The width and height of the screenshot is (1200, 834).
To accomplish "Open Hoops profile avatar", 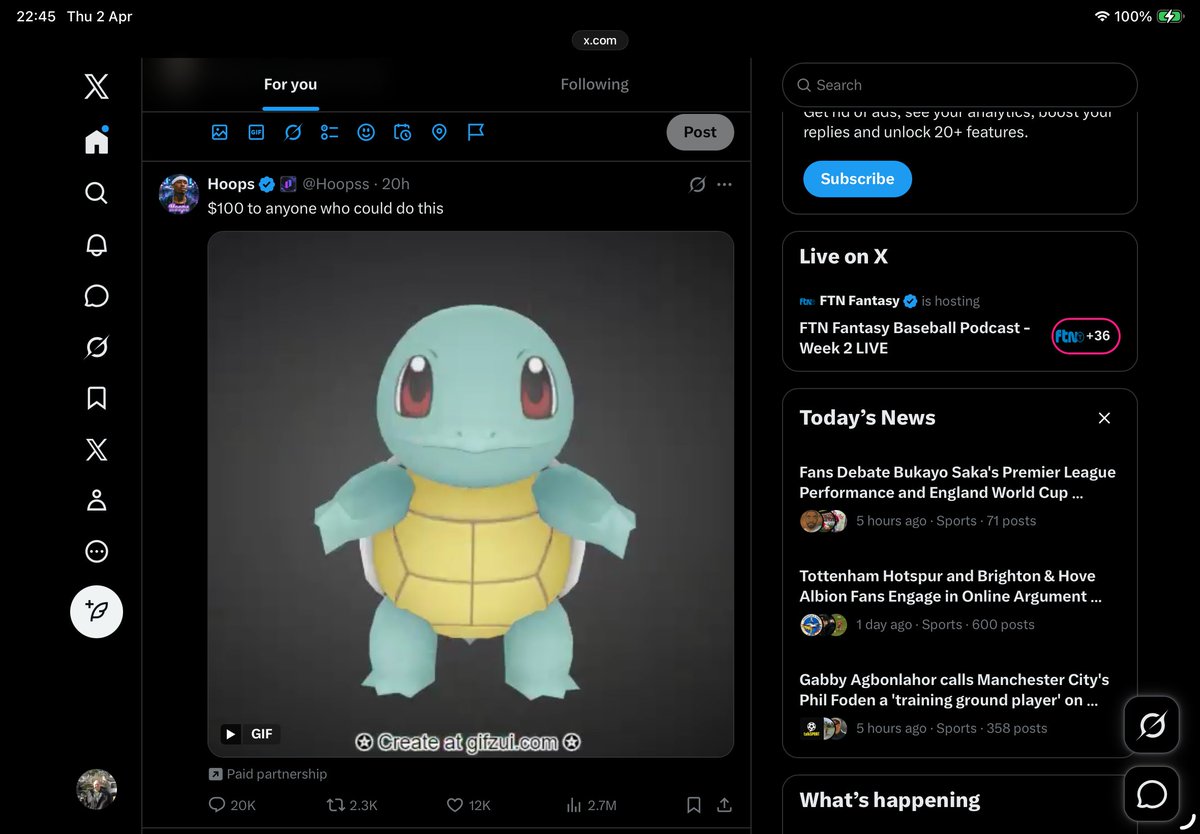I will [179, 194].
